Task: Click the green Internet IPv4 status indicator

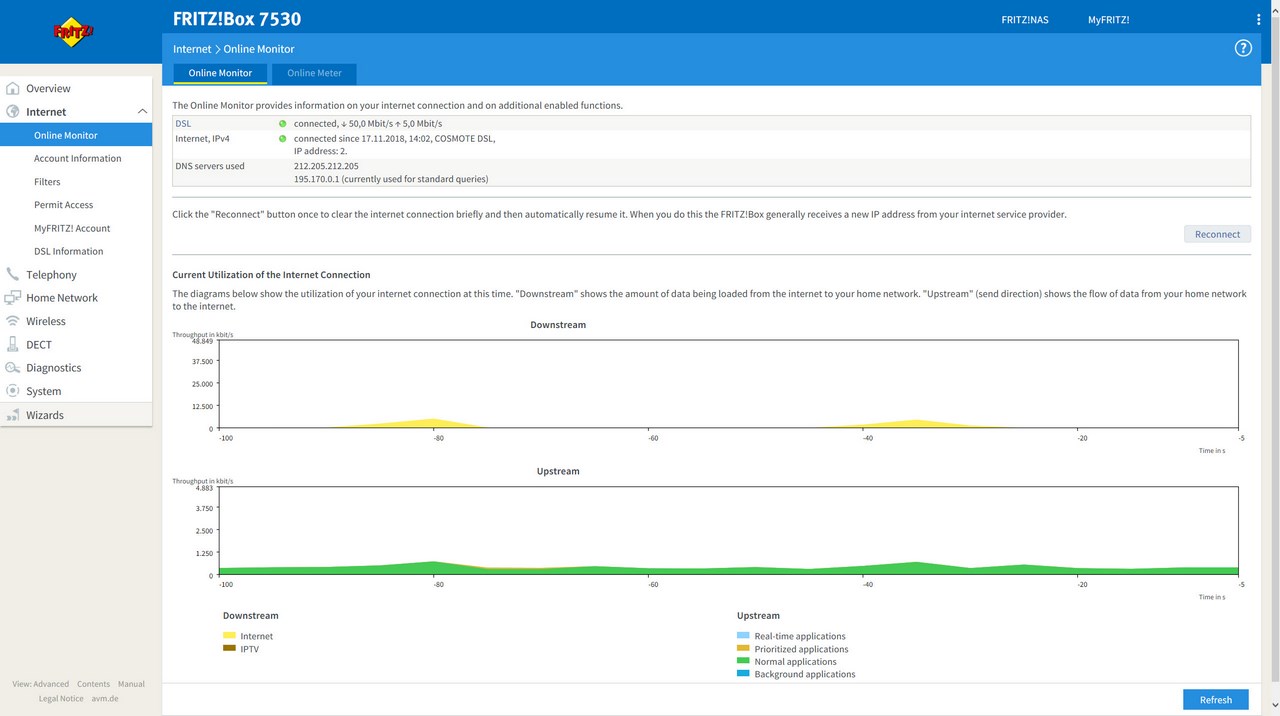Action: click(x=283, y=139)
